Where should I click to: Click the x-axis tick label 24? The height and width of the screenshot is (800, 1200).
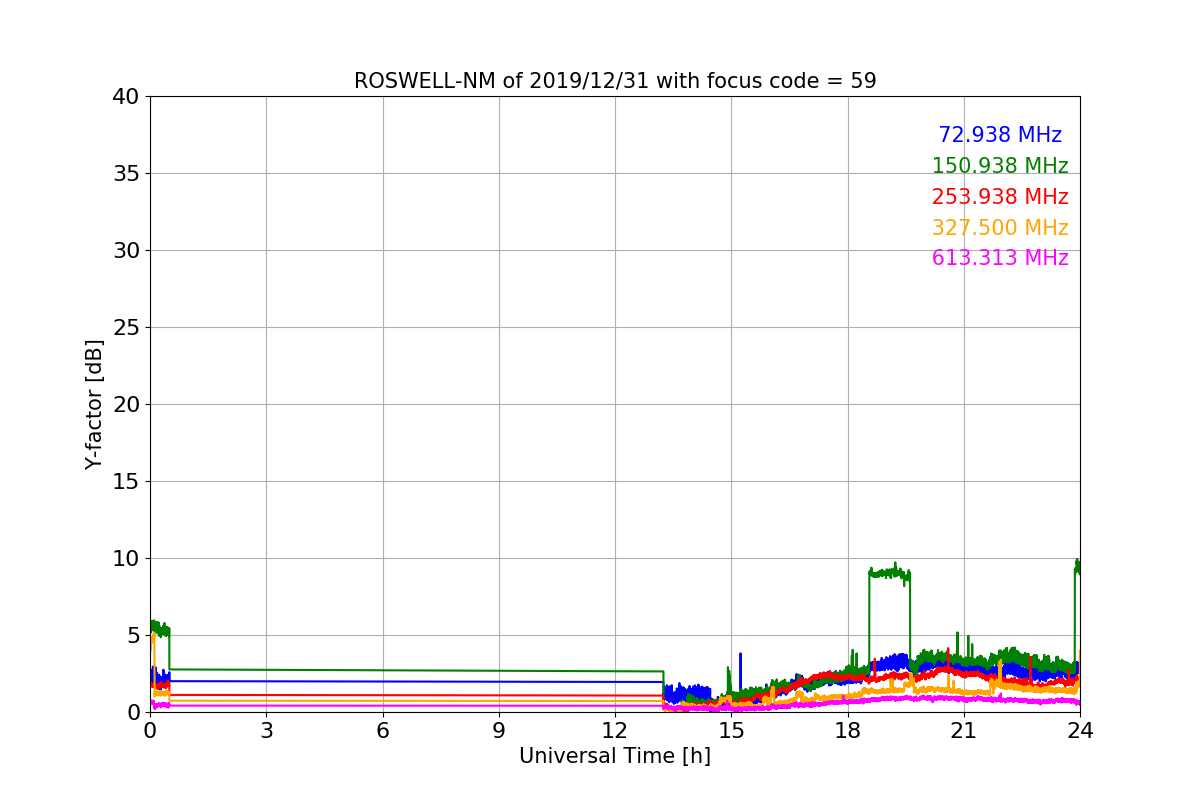(1080, 731)
